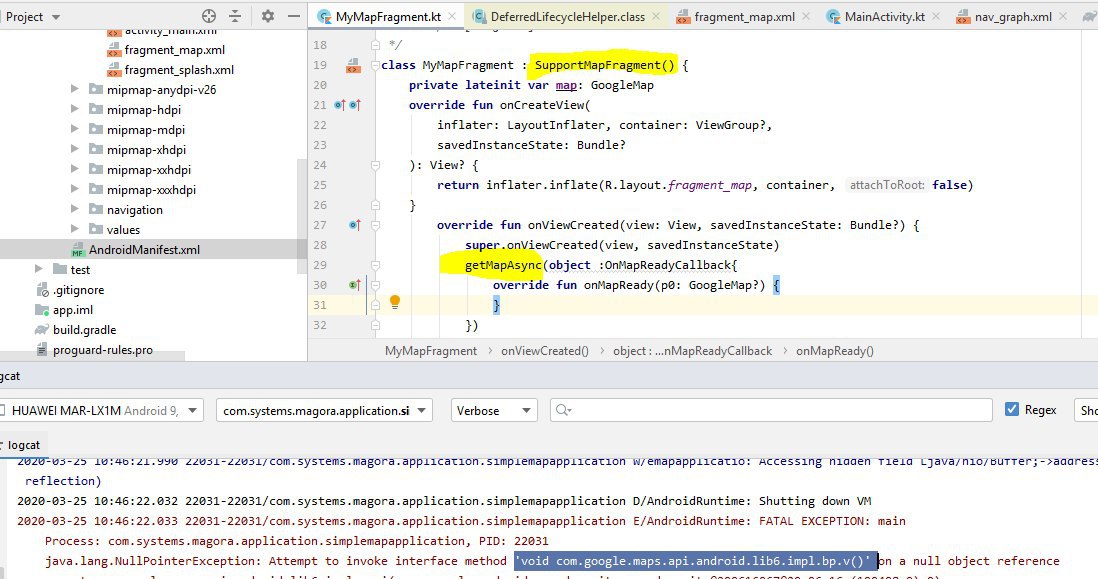Collapse code fold marker at line 19
This screenshot has width=1098, height=579.
point(375,65)
